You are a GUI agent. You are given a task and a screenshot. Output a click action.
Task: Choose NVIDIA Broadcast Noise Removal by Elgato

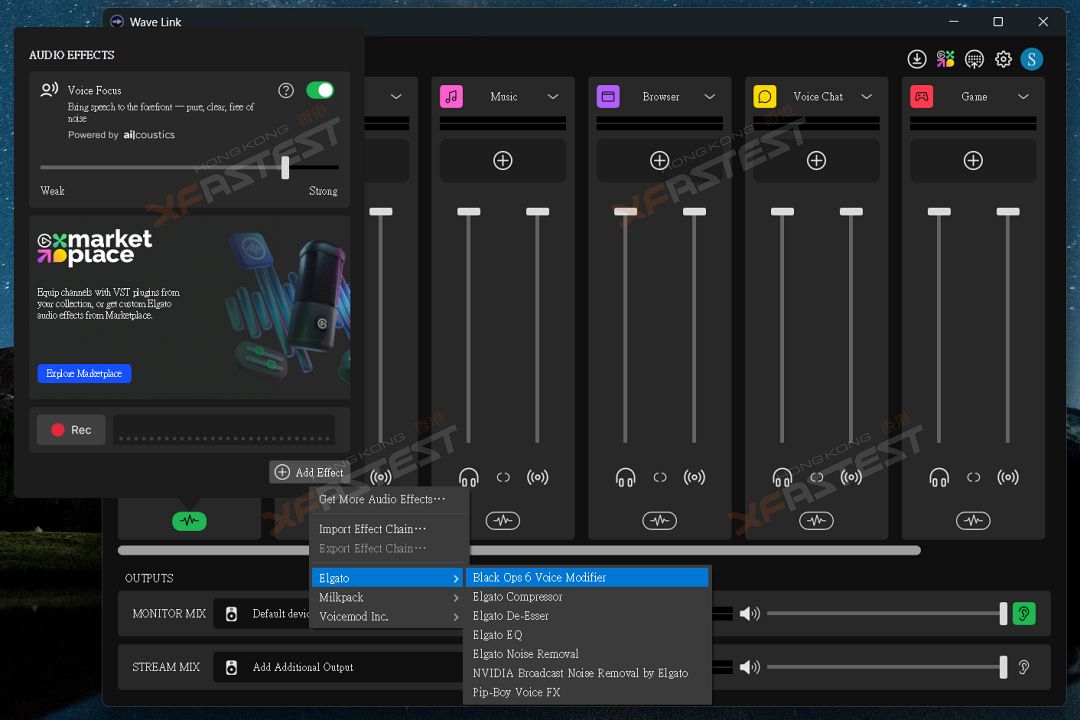[587, 673]
